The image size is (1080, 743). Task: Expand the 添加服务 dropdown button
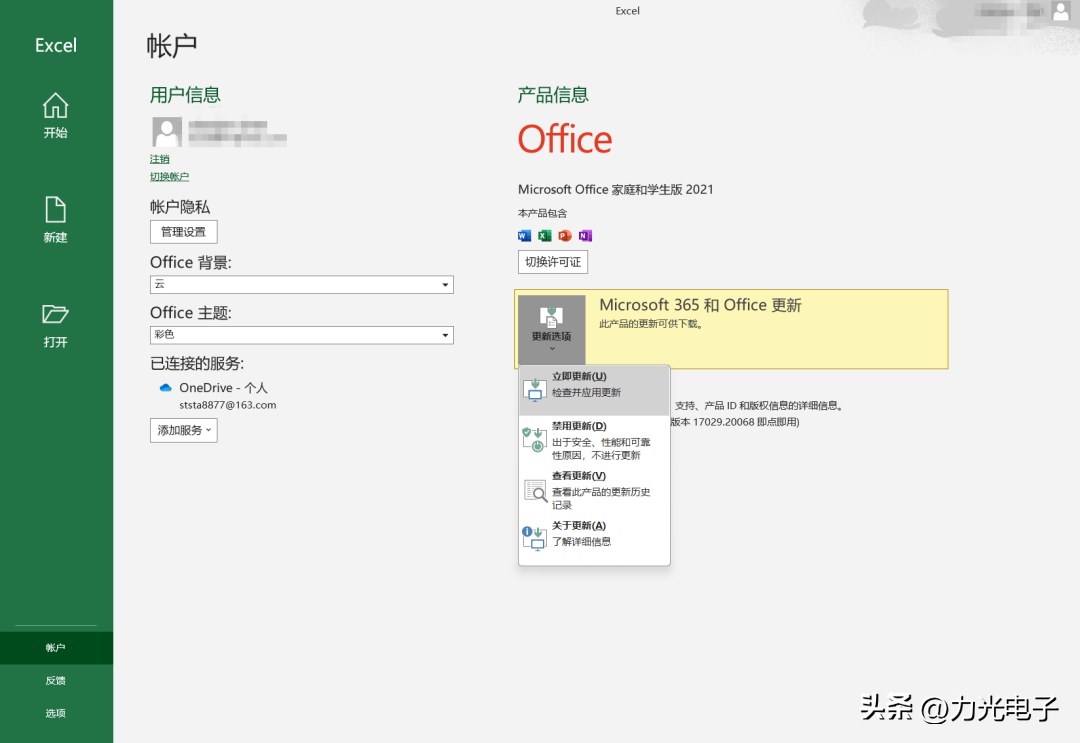click(x=184, y=430)
